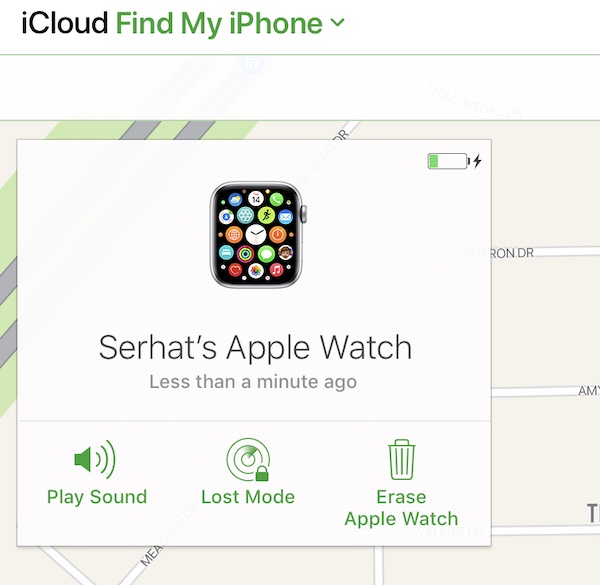This screenshot has width=600, height=585.
Task: Open the Find My iPhone app menu
Action: coord(219,24)
